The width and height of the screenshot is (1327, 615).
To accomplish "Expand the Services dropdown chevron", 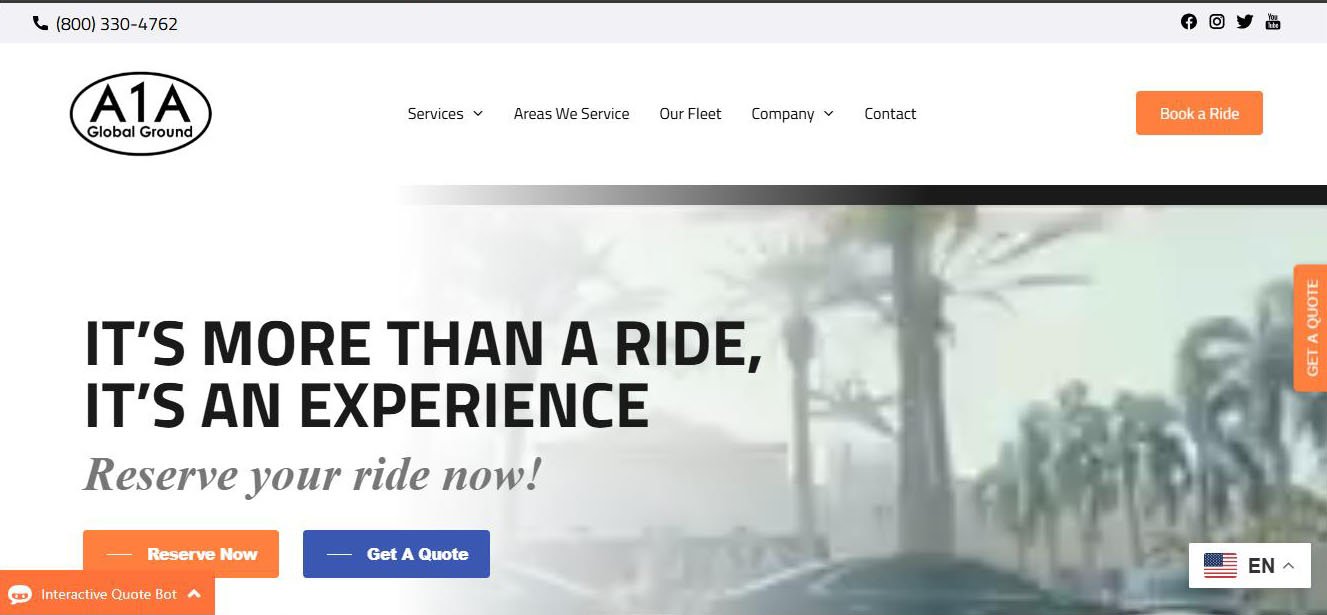I will click(x=478, y=114).
